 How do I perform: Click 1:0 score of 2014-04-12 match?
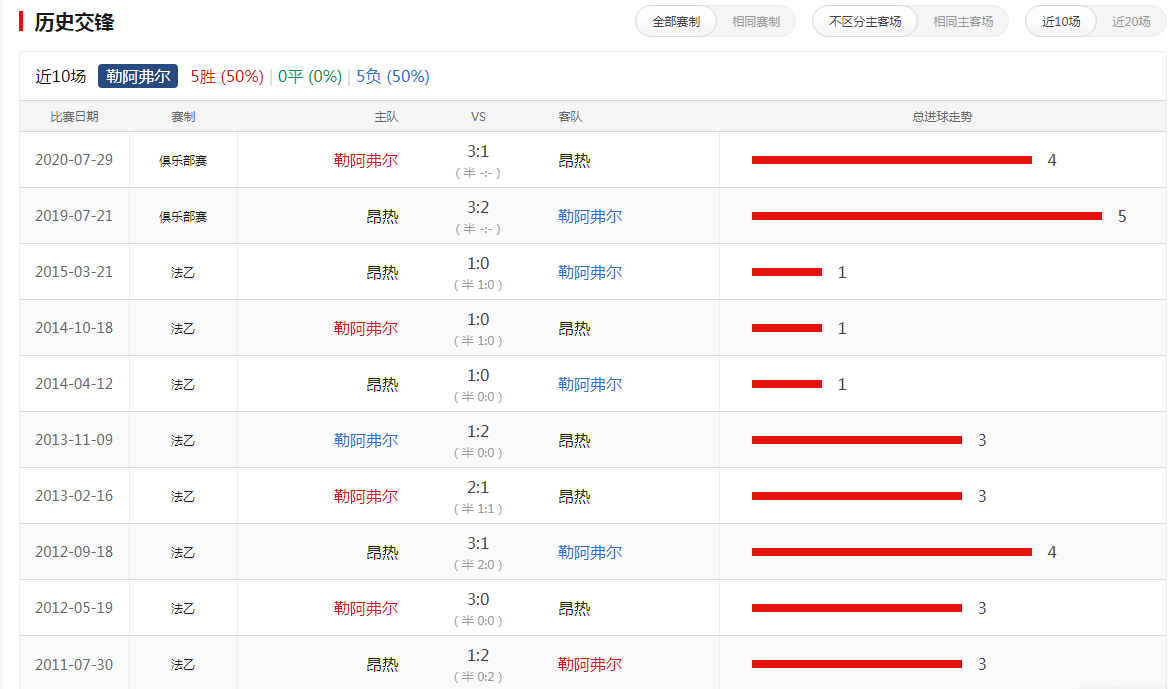click(478, 375)
